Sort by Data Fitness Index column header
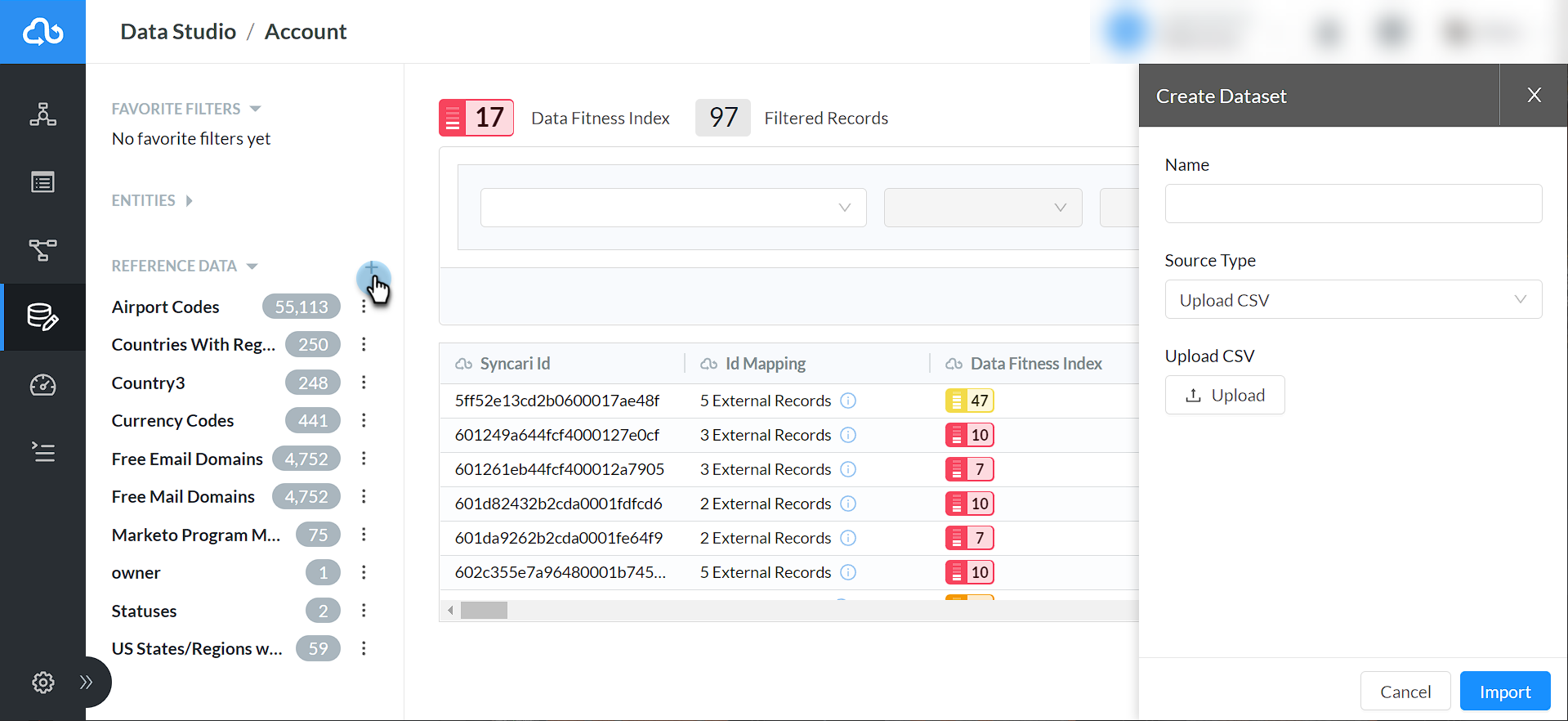 click(1036, 364)
